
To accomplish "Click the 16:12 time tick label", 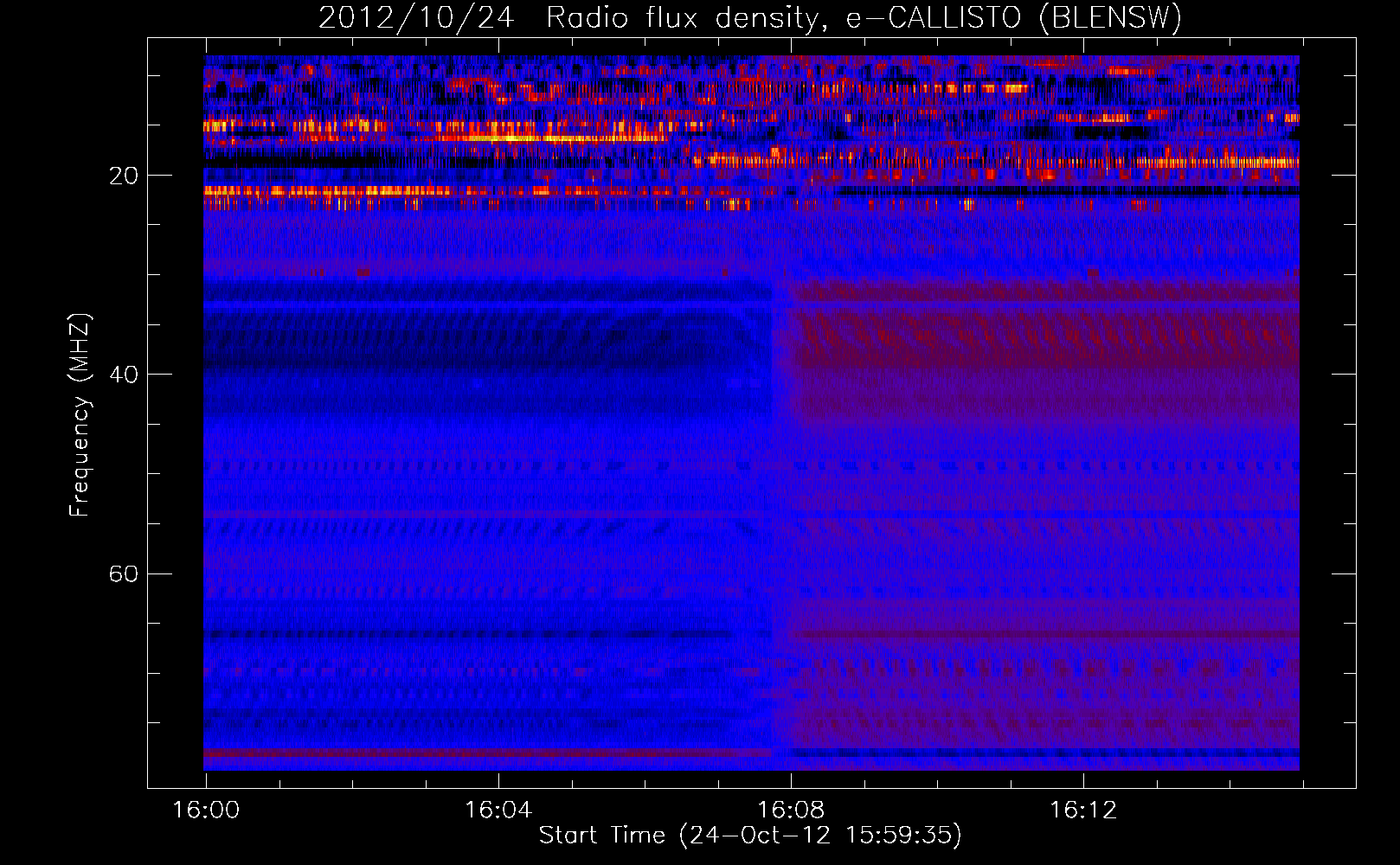I will click(1083, 811).
